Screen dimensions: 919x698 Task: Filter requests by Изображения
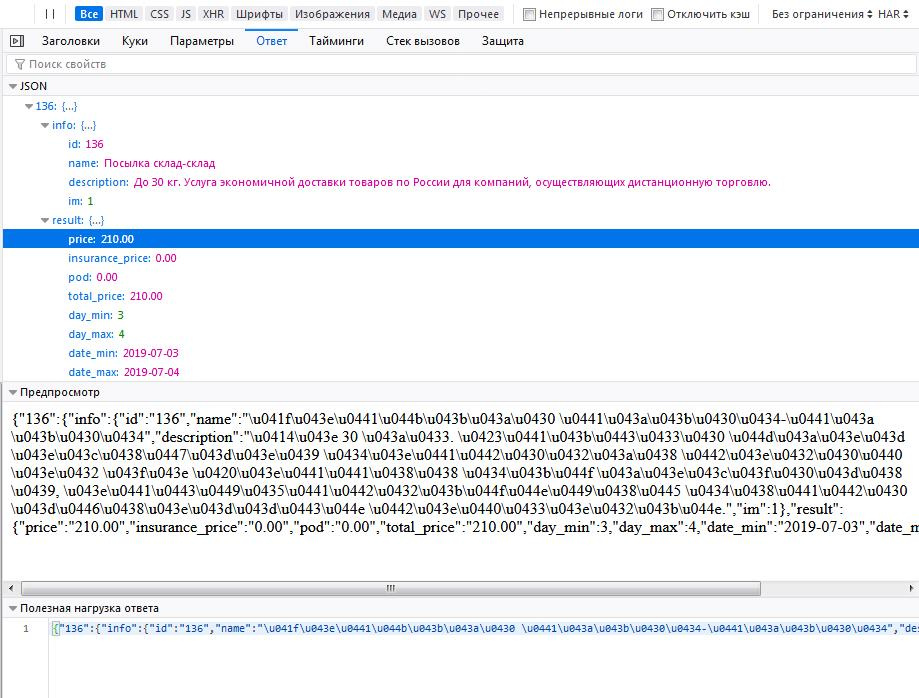[x=332, y=13]
